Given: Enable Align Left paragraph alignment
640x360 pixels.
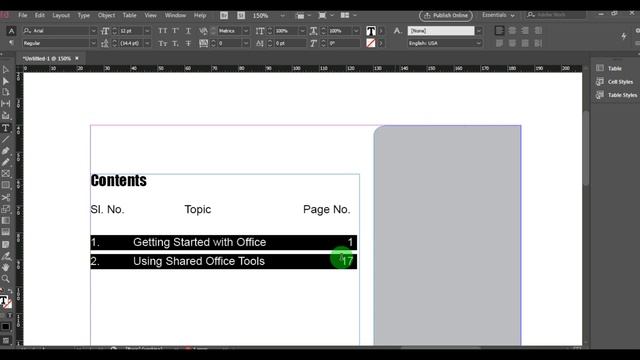Looking at the screenshot, I should [499, 31].
